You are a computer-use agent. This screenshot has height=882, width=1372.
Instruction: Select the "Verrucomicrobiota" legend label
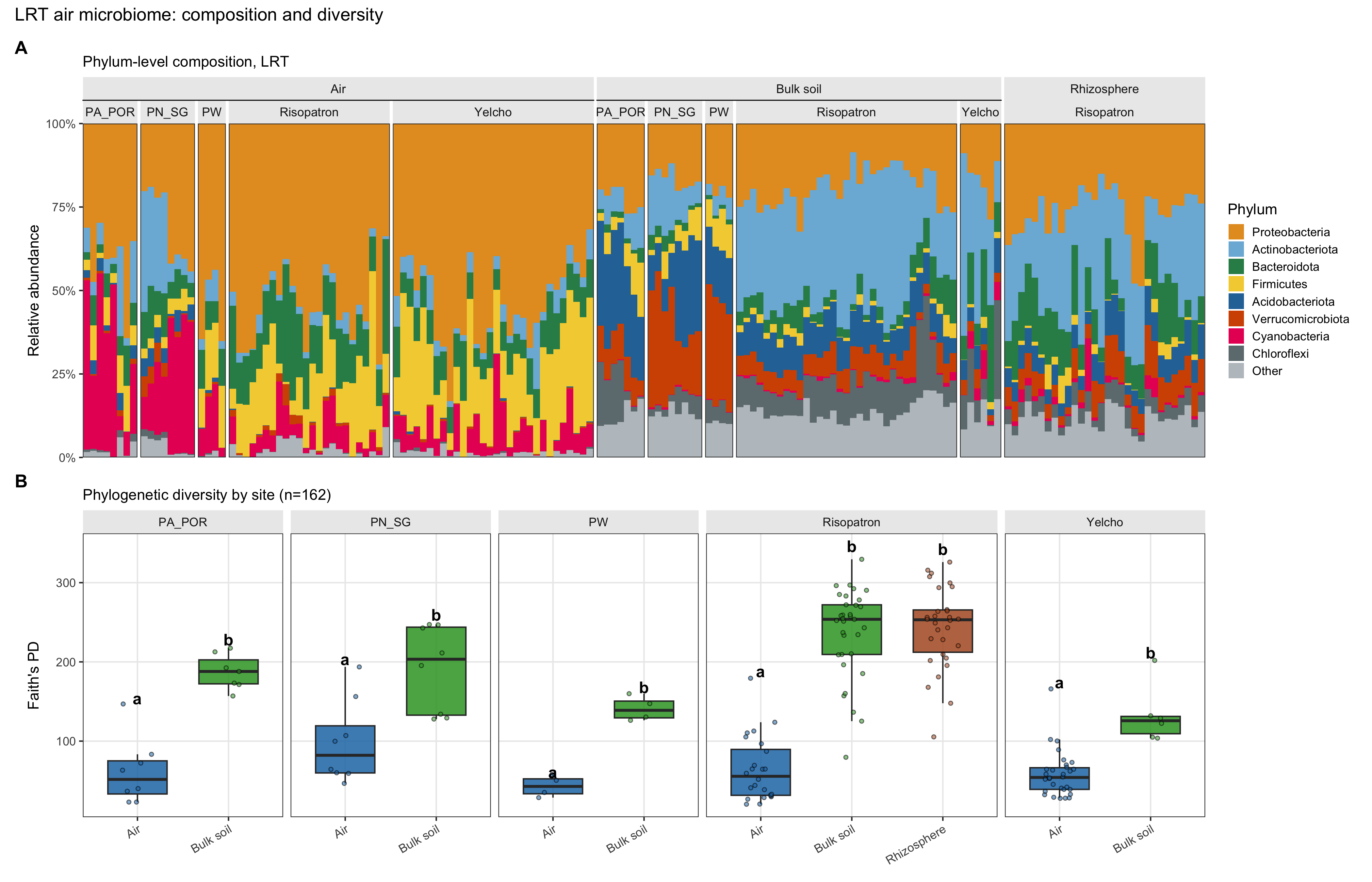click(x=1300, y=319)
